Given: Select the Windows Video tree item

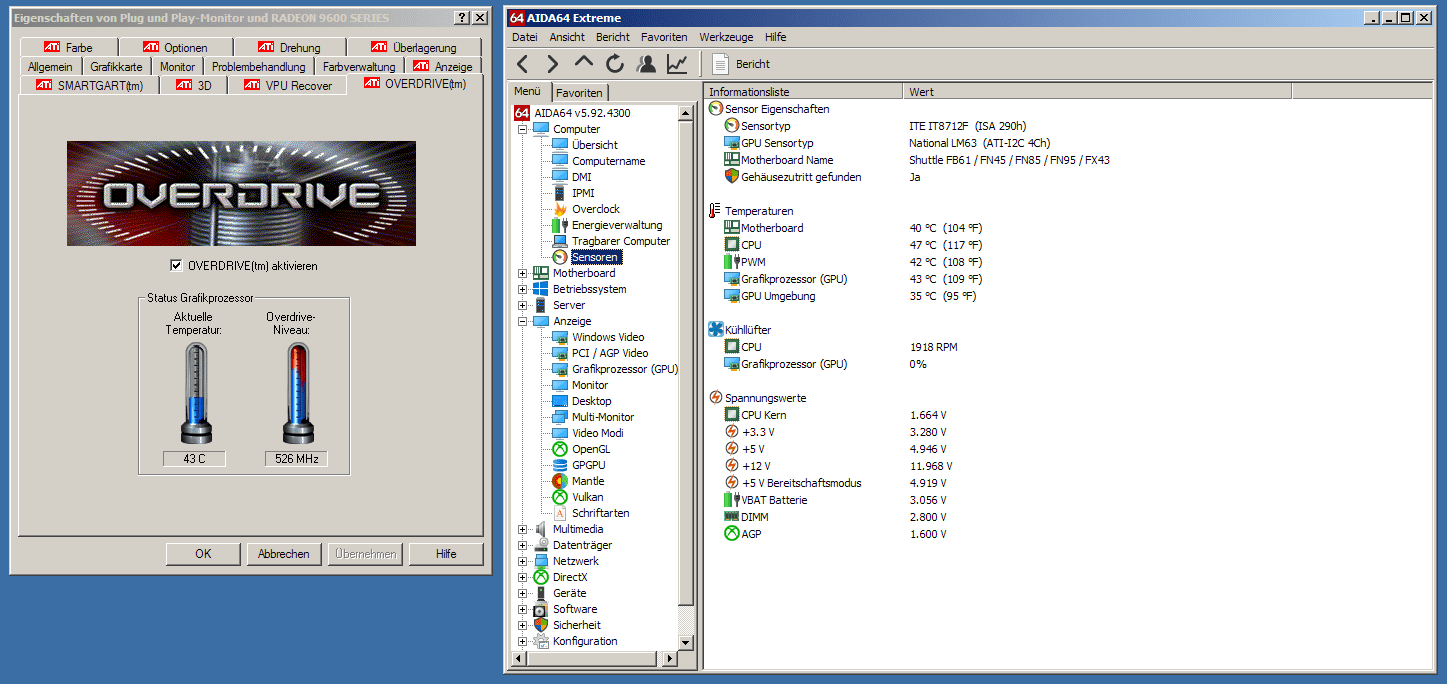Looking at the screenshot, I should pyautogui.click(x=608, y=337).
